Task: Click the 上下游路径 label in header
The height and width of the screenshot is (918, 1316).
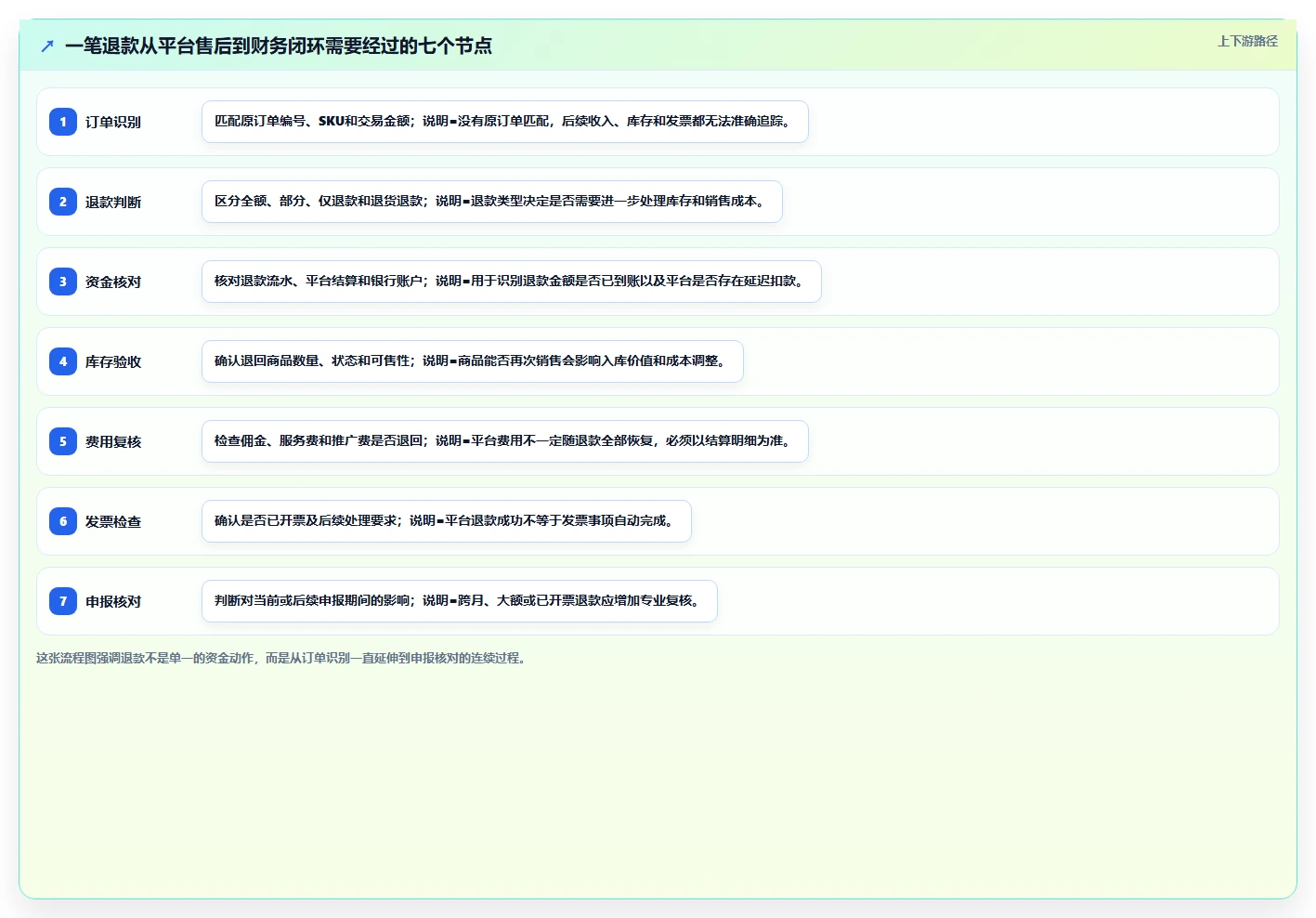Action: coord(1247,41)
